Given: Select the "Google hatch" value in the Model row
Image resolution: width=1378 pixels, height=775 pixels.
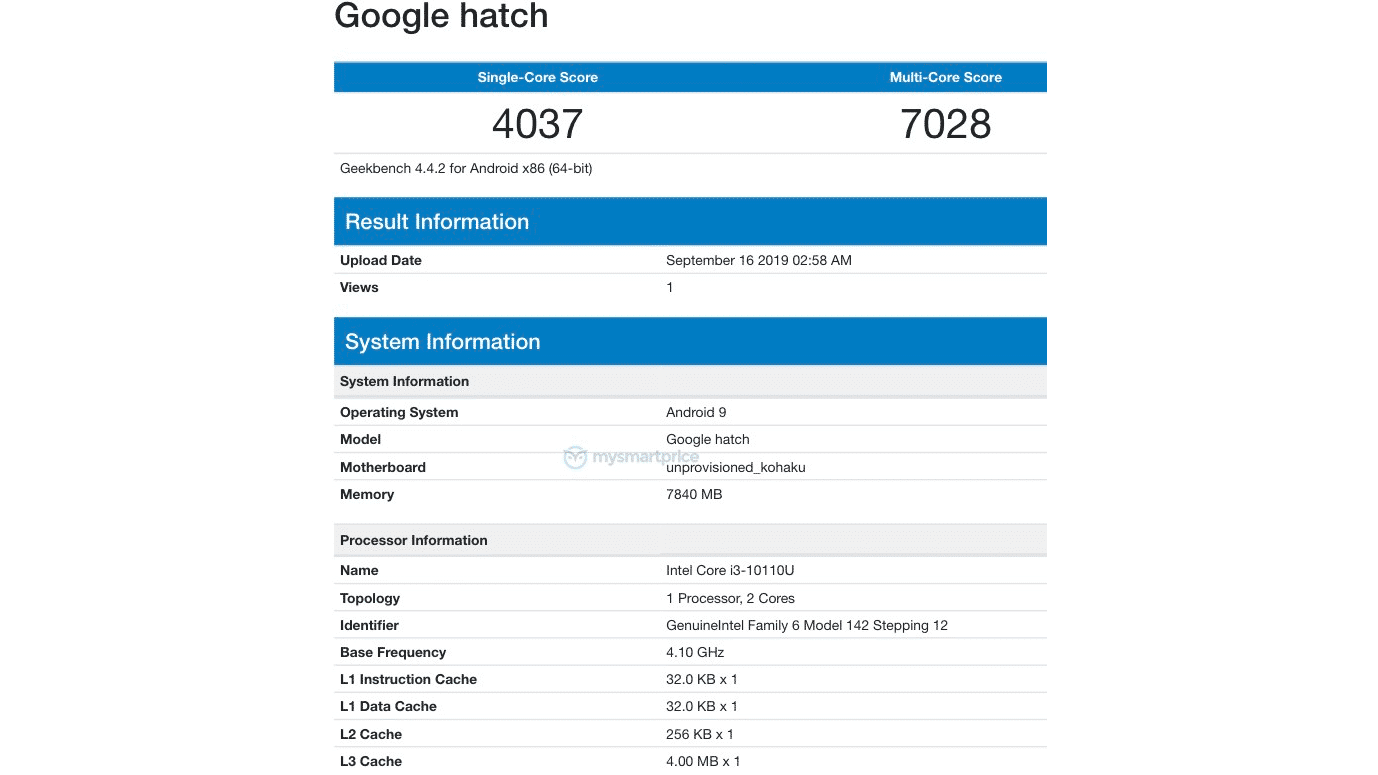Looking at the screenshot, I should tap(708, 439).
